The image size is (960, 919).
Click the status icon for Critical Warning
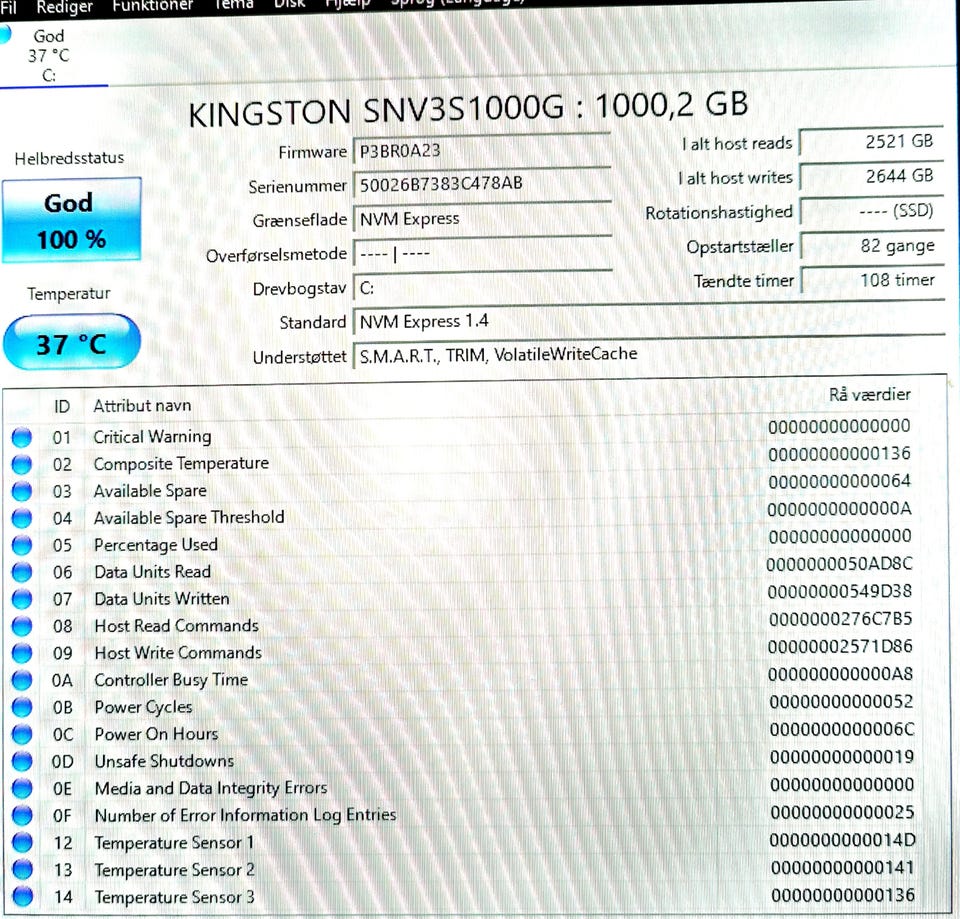(21, 438)
